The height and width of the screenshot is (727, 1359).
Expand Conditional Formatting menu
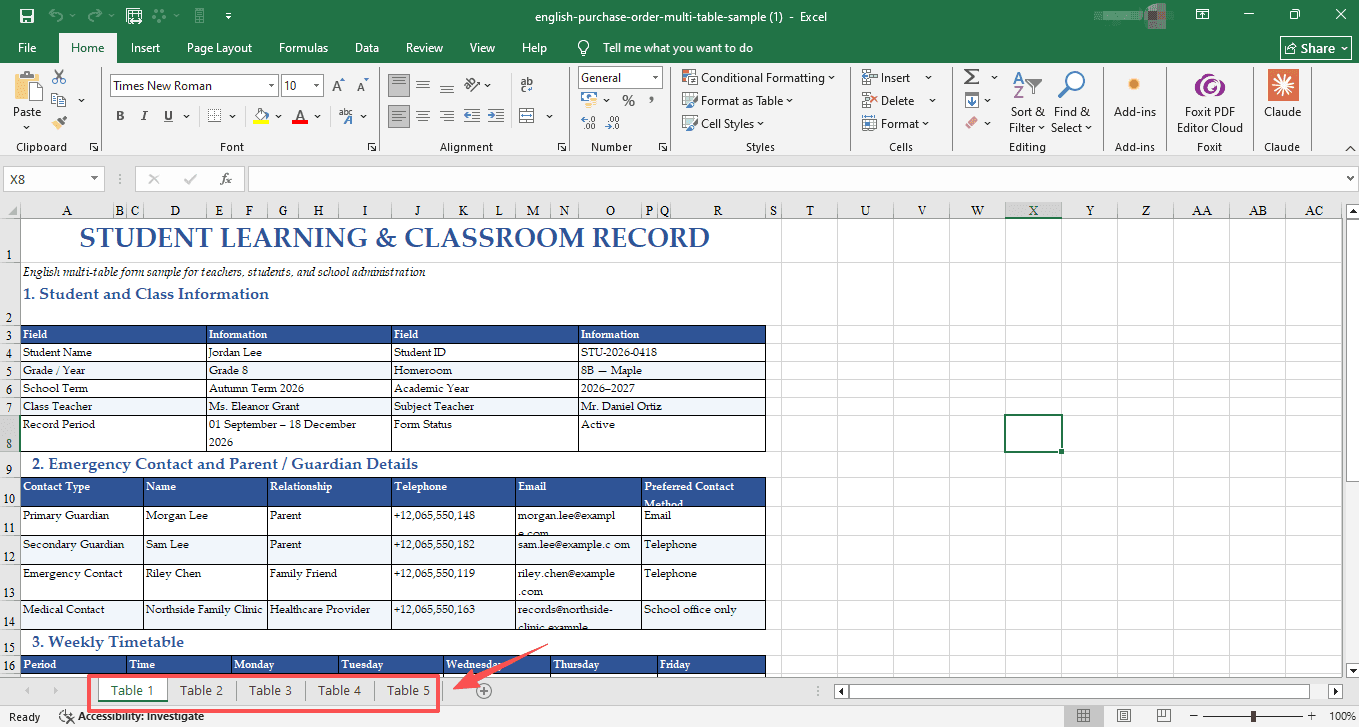point(759,77)
